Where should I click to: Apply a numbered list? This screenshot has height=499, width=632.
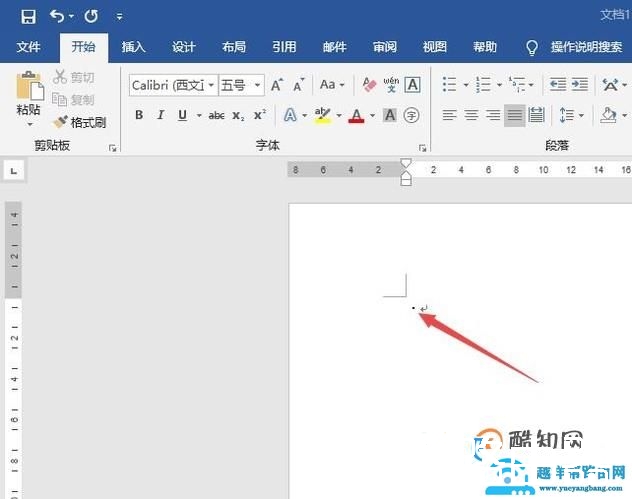(483, 85)
